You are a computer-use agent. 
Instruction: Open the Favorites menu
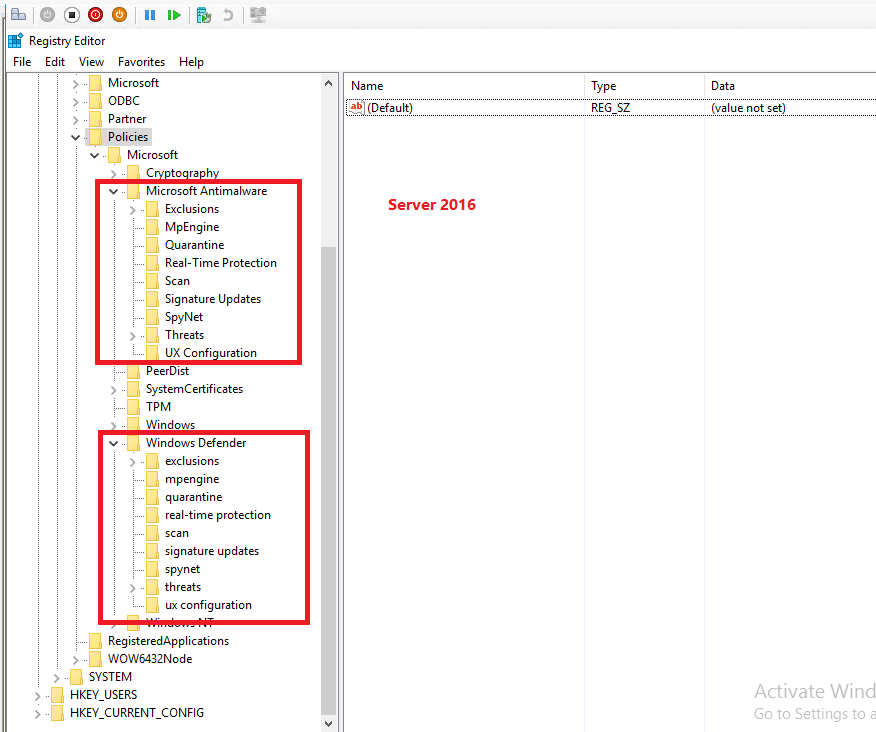pos(141,62)
